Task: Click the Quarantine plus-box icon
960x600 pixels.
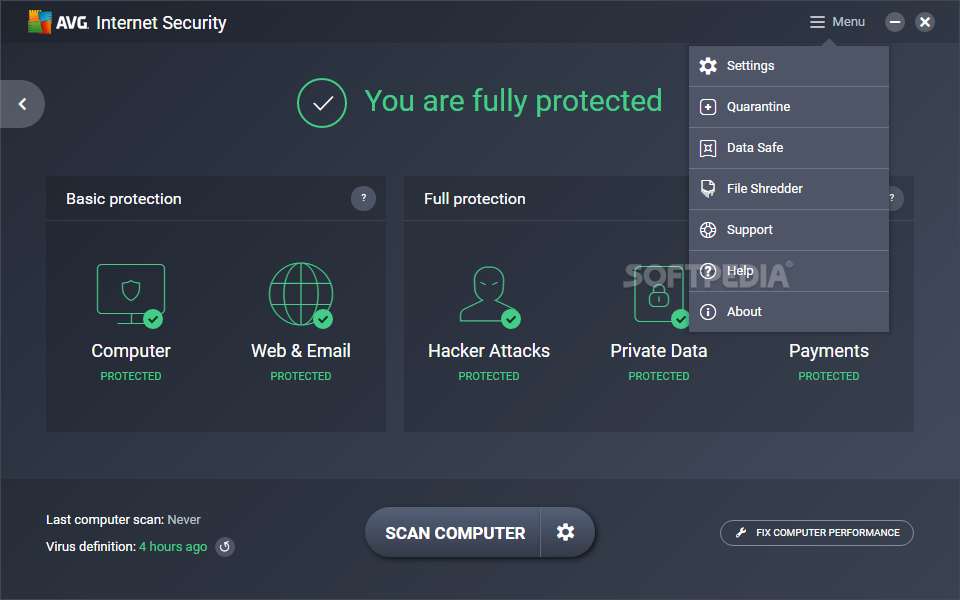Action: (708, 107)
